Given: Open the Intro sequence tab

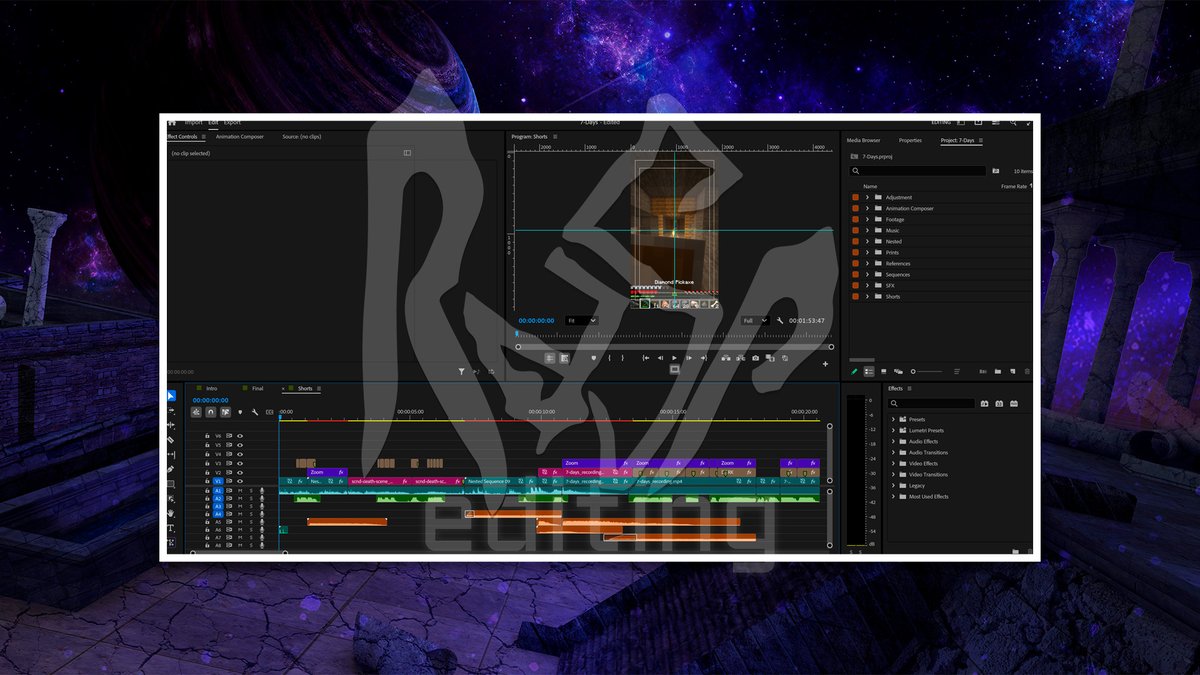Looking at the screenshot, I should pos(211,388).
